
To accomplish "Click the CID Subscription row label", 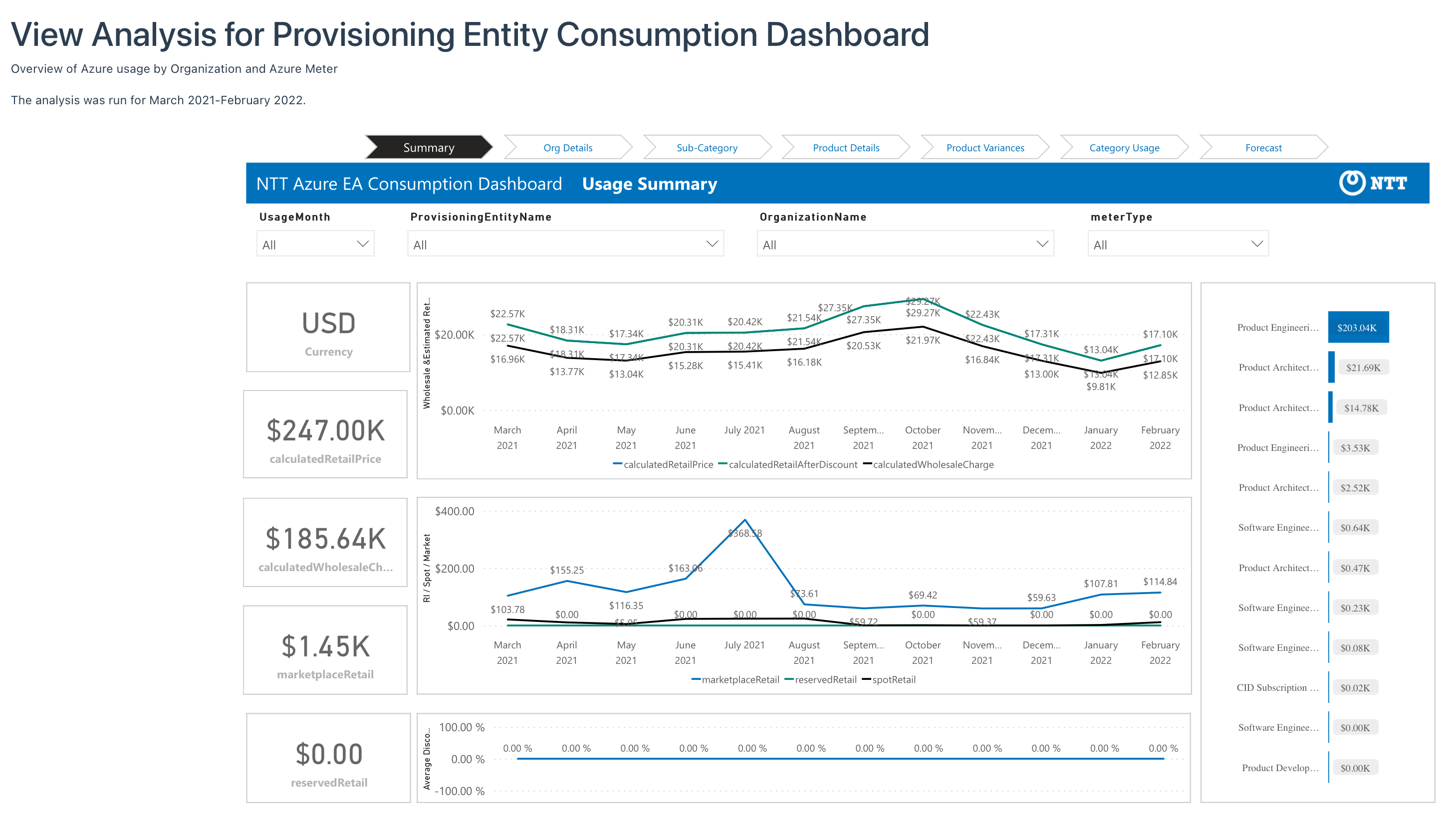I will [x=1277, y=687].
